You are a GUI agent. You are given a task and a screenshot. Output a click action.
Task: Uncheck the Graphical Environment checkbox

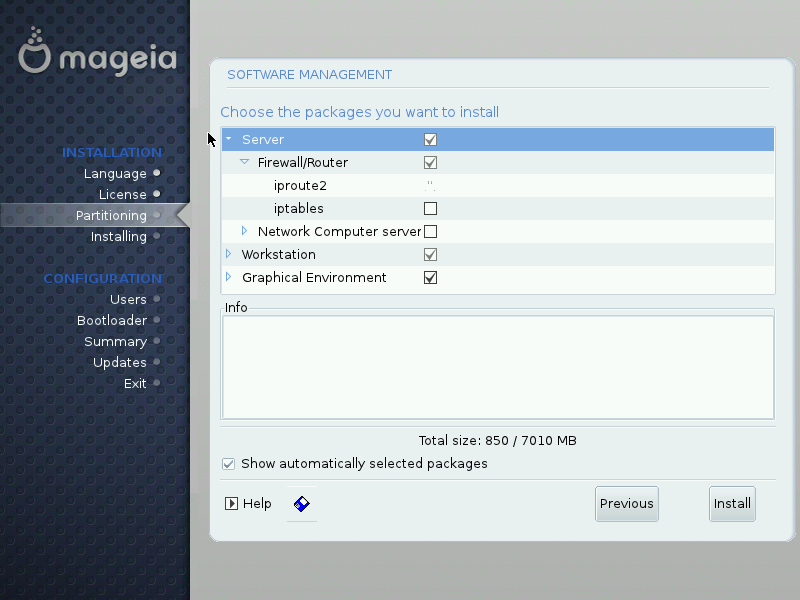(430, 278)
